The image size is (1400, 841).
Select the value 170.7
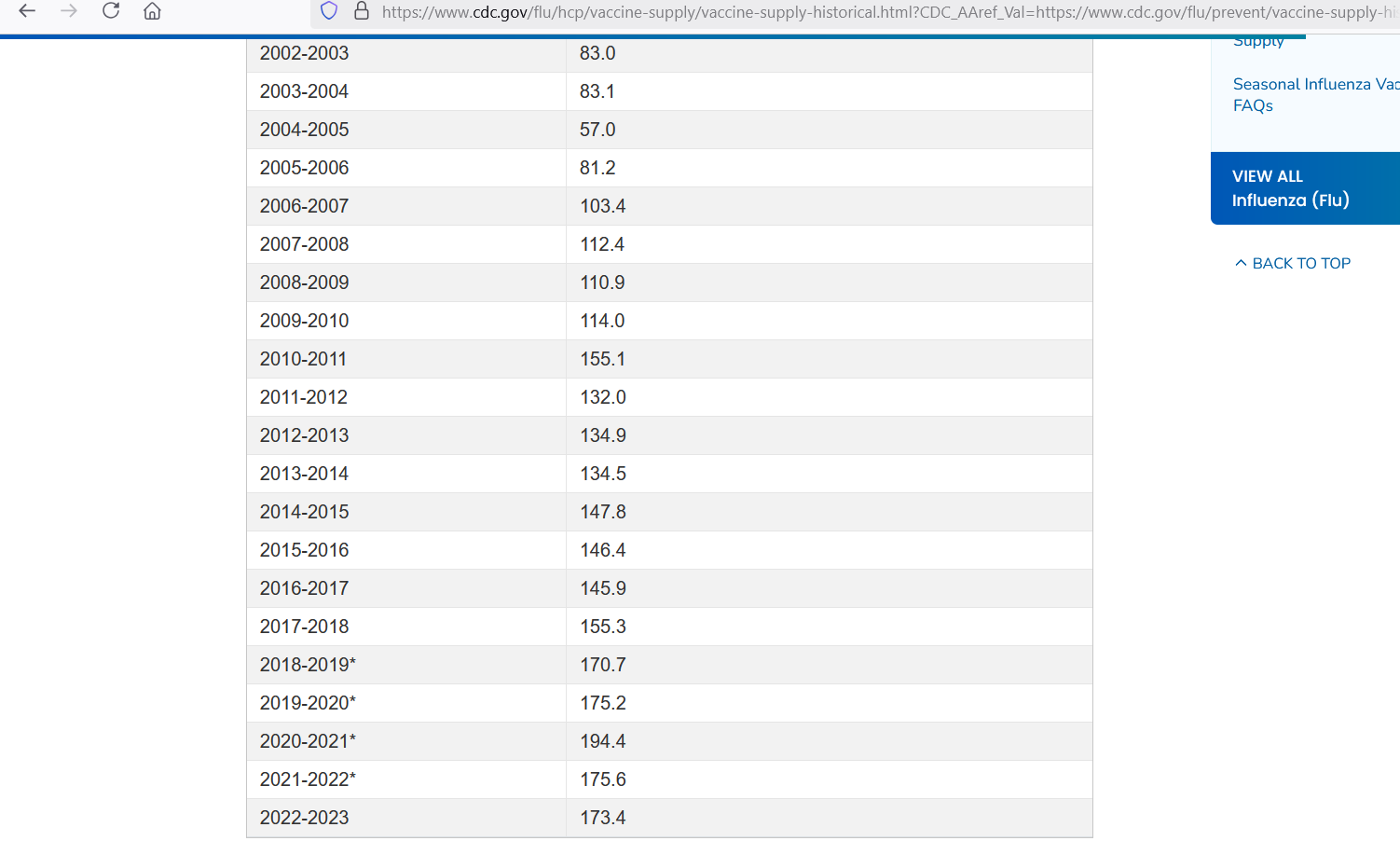(x=603, y=665)
